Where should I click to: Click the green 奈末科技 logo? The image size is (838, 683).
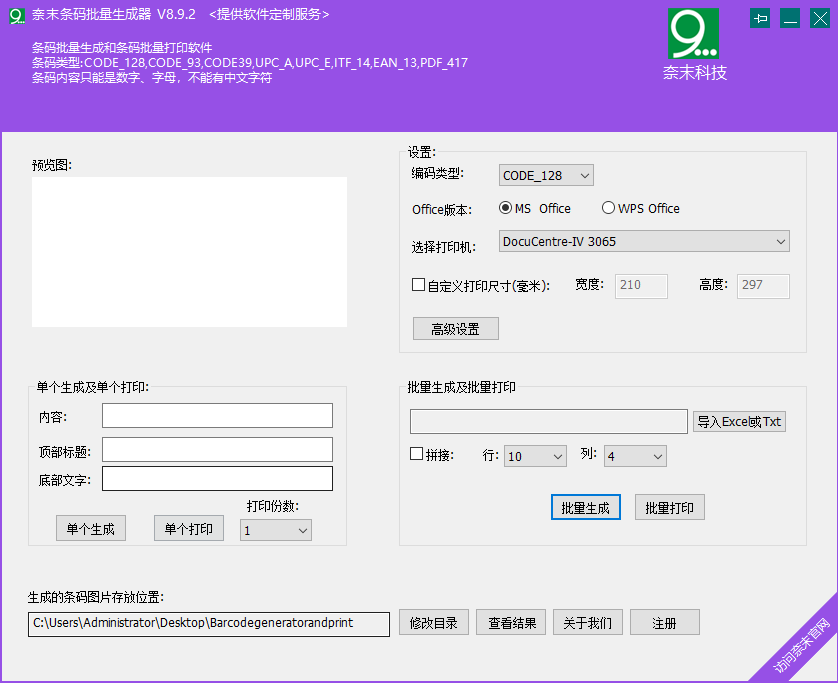click(693, 34)
